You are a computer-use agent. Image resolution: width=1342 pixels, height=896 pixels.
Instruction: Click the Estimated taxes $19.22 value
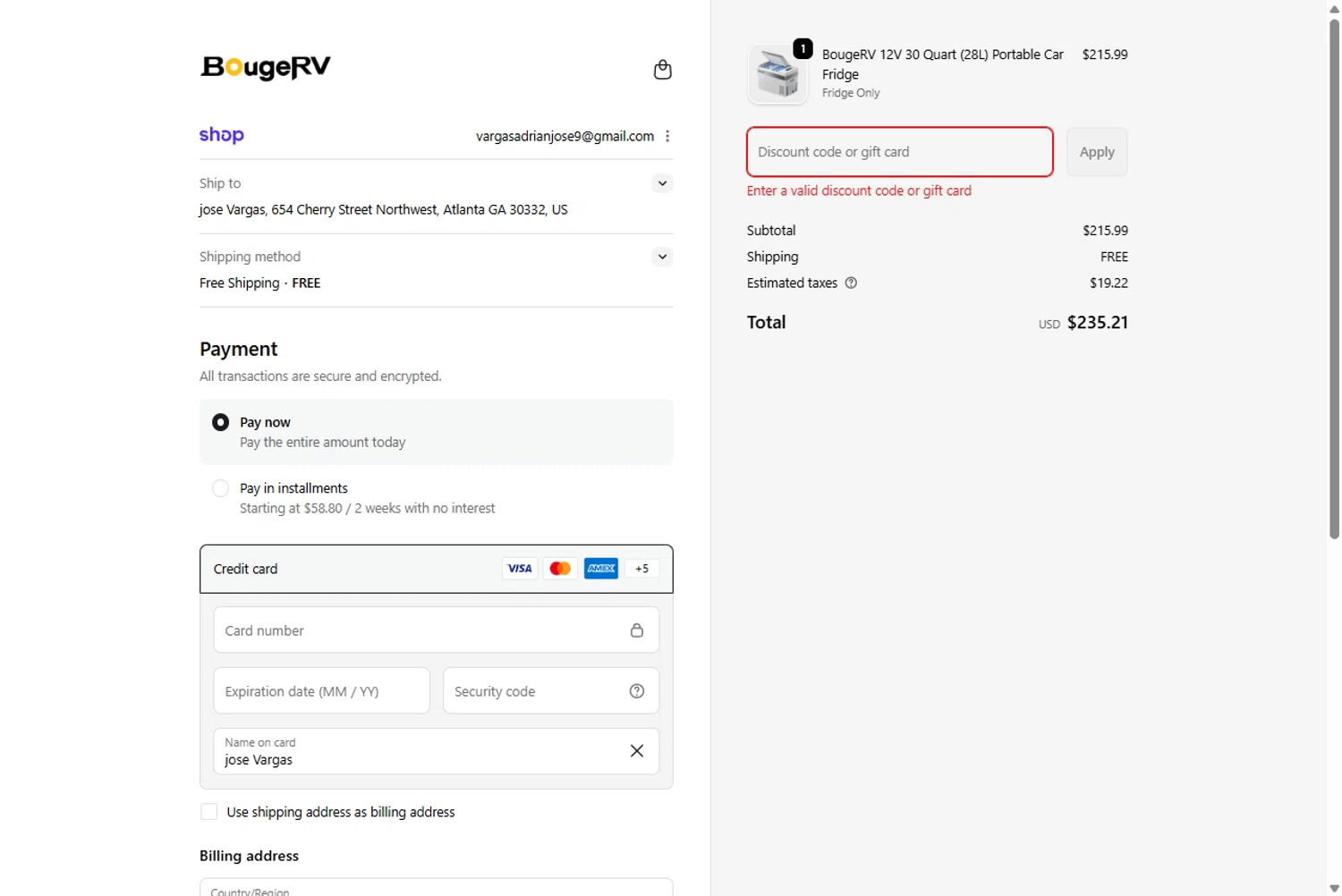point(1108,283)
